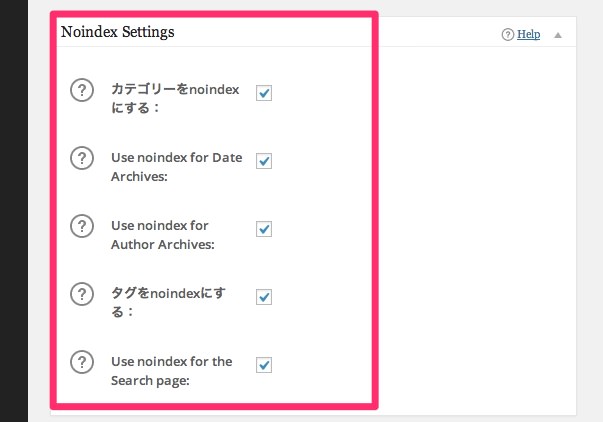Show help tip for Author Archives noindex
Screen dimensions: 603x422
[x=82, y=226]
